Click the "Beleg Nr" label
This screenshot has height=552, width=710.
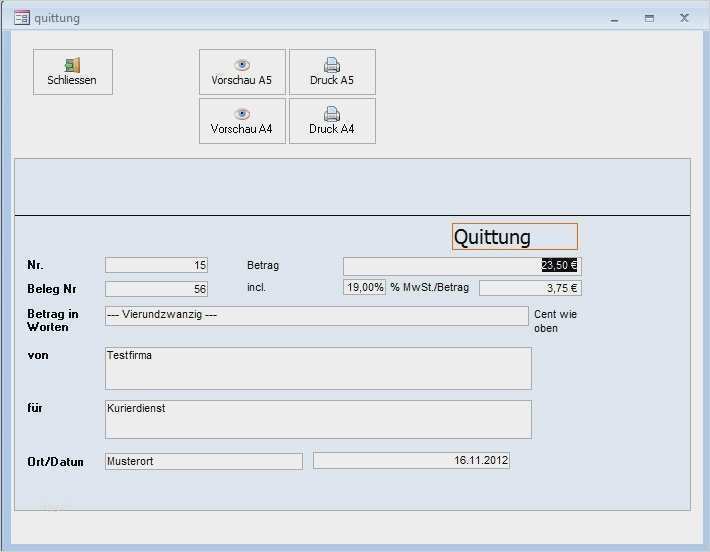point(52,289)
